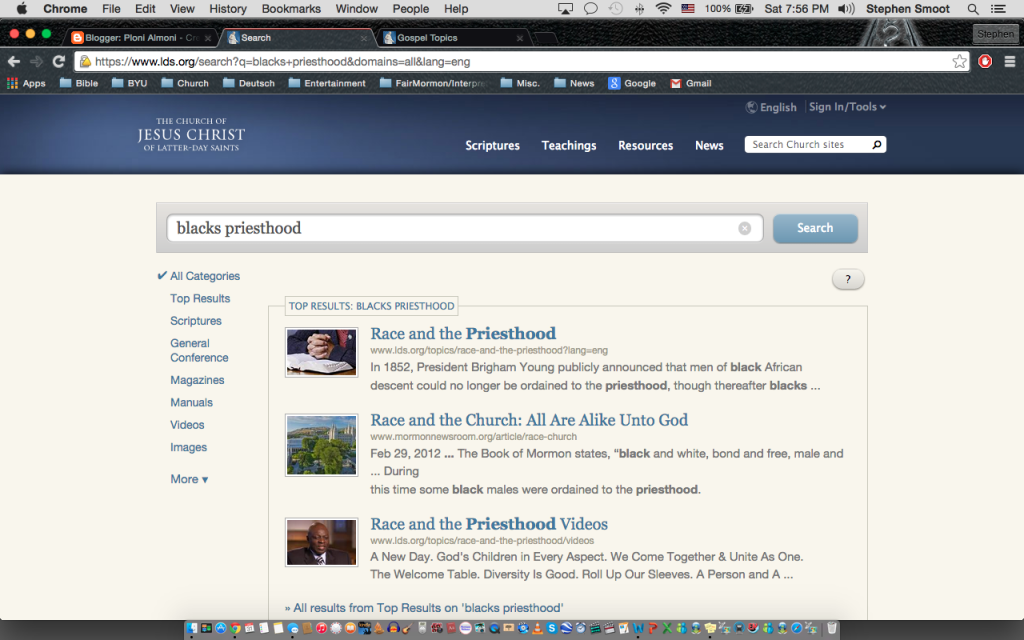Expand the News bookmarks folder
This screenshot has height=640, width=1024.
tap(574, 83)
